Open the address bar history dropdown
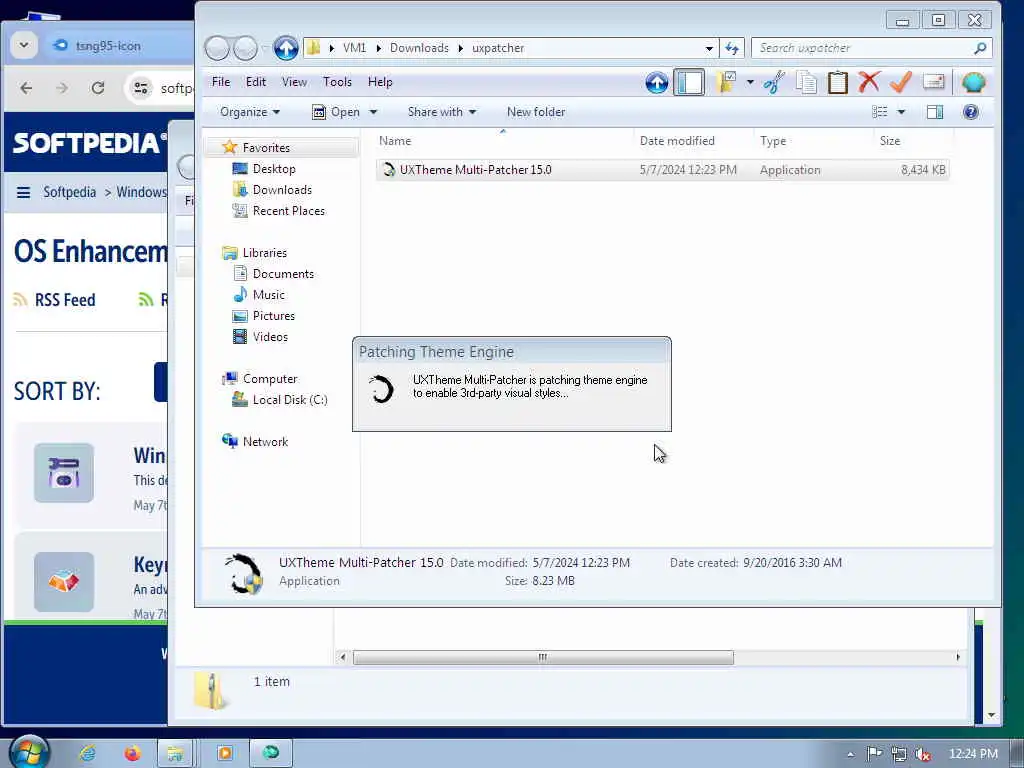 (709, 48)
